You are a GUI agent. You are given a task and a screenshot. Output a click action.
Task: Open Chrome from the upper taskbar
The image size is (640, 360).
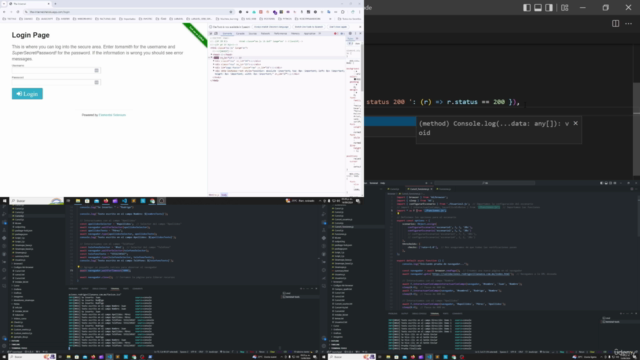153,201
